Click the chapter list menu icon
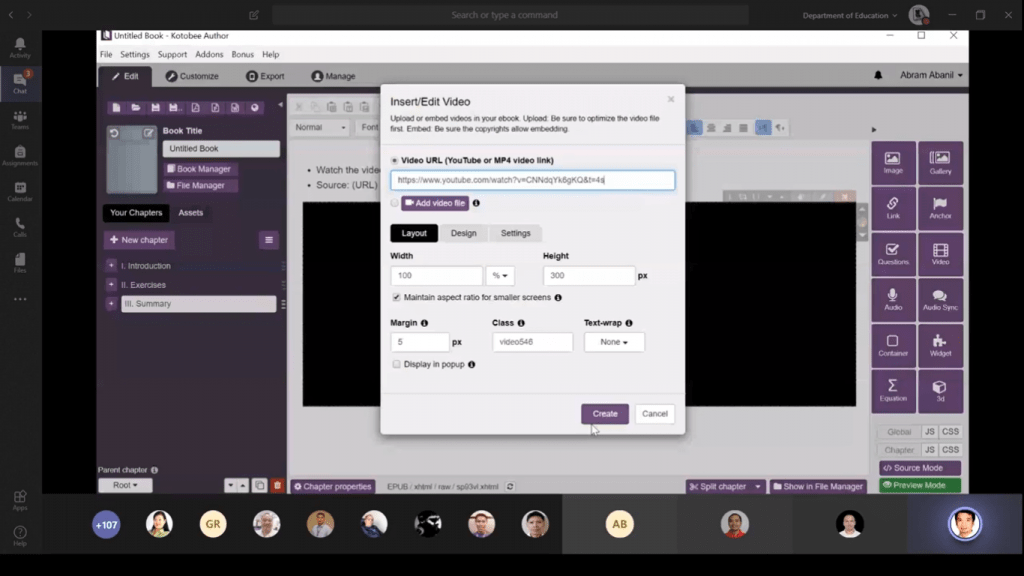The width and height of the screenshot is (1024, 576). pyautogui.click(x=268, y=240)
